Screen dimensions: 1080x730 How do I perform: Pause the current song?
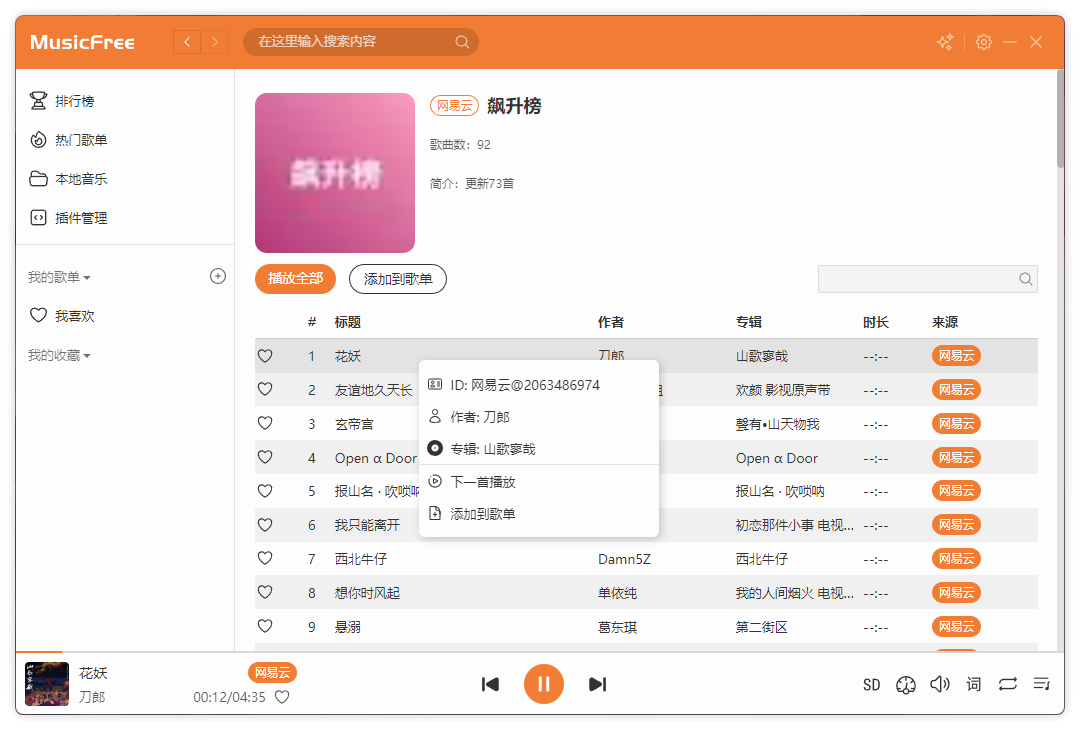(x=543, y=684)
